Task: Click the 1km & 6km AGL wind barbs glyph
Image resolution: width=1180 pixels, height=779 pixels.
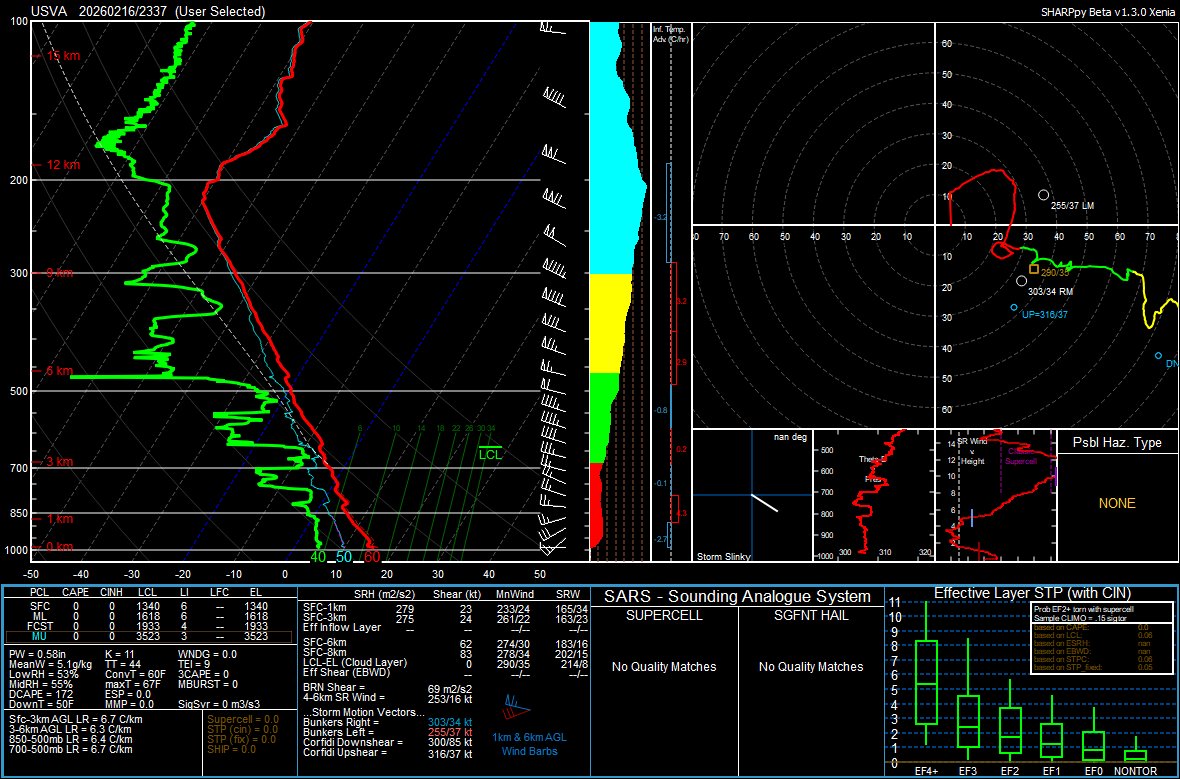Action: click(515, 705)
